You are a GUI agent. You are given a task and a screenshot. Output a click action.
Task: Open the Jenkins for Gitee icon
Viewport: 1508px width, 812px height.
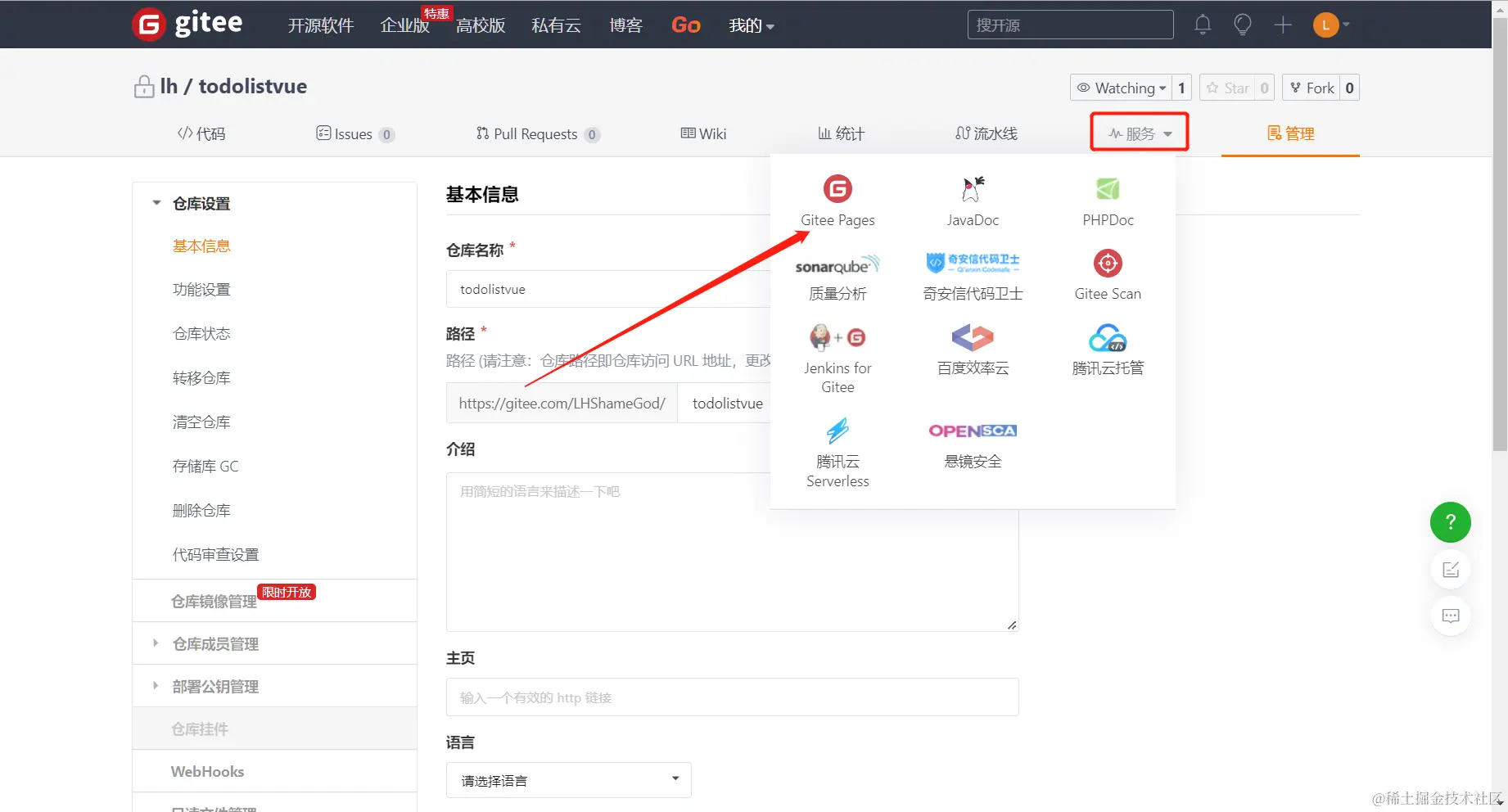click(x=838, y=337)
